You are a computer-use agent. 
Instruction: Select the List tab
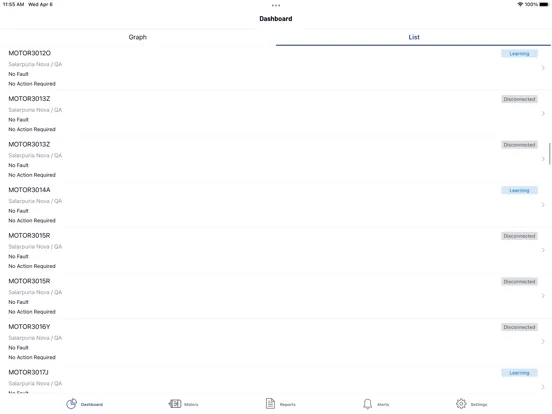click(414, 37)
